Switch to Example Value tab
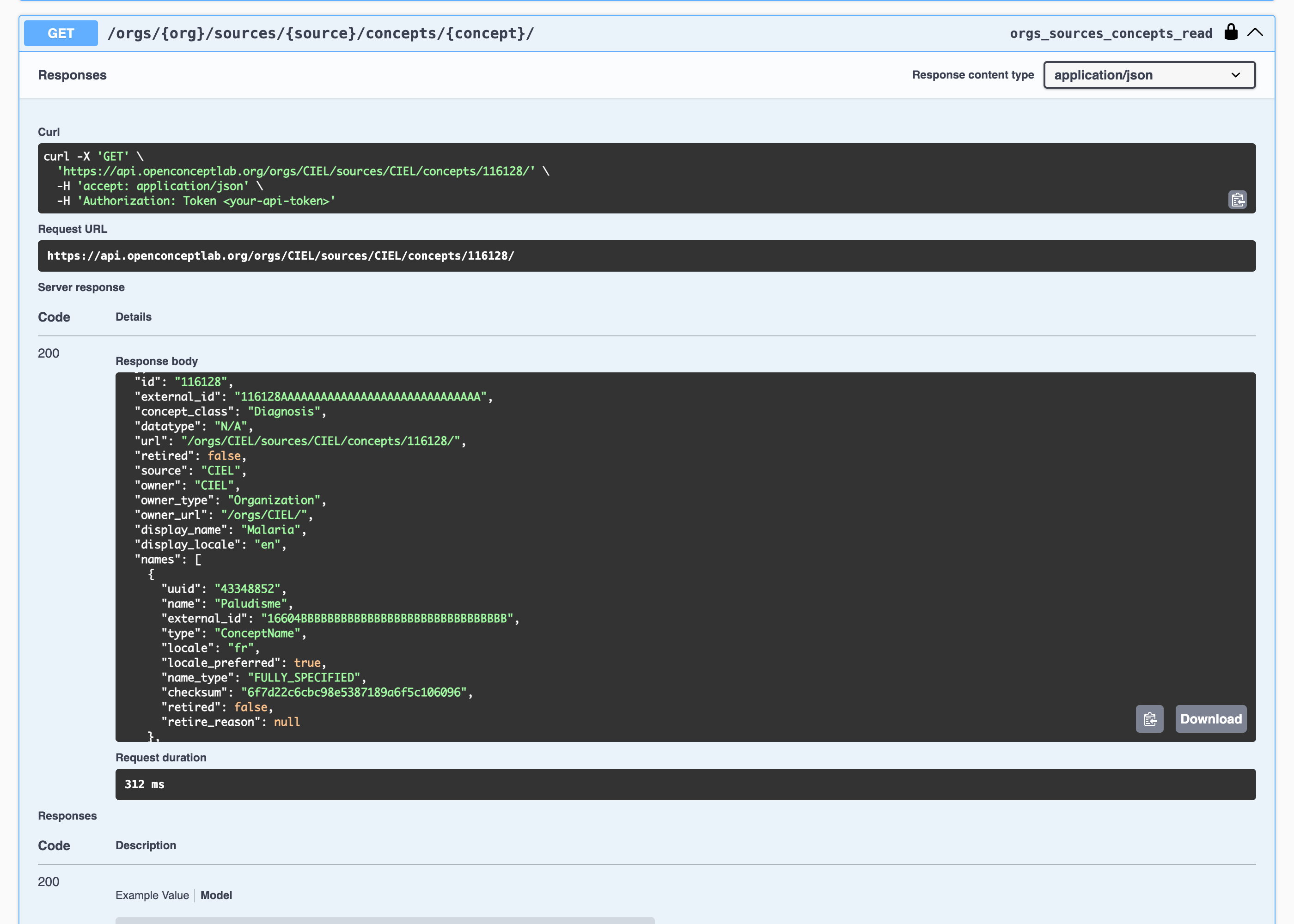The image size is (1294, 924). pyautogui.click(x=152, y=895)
